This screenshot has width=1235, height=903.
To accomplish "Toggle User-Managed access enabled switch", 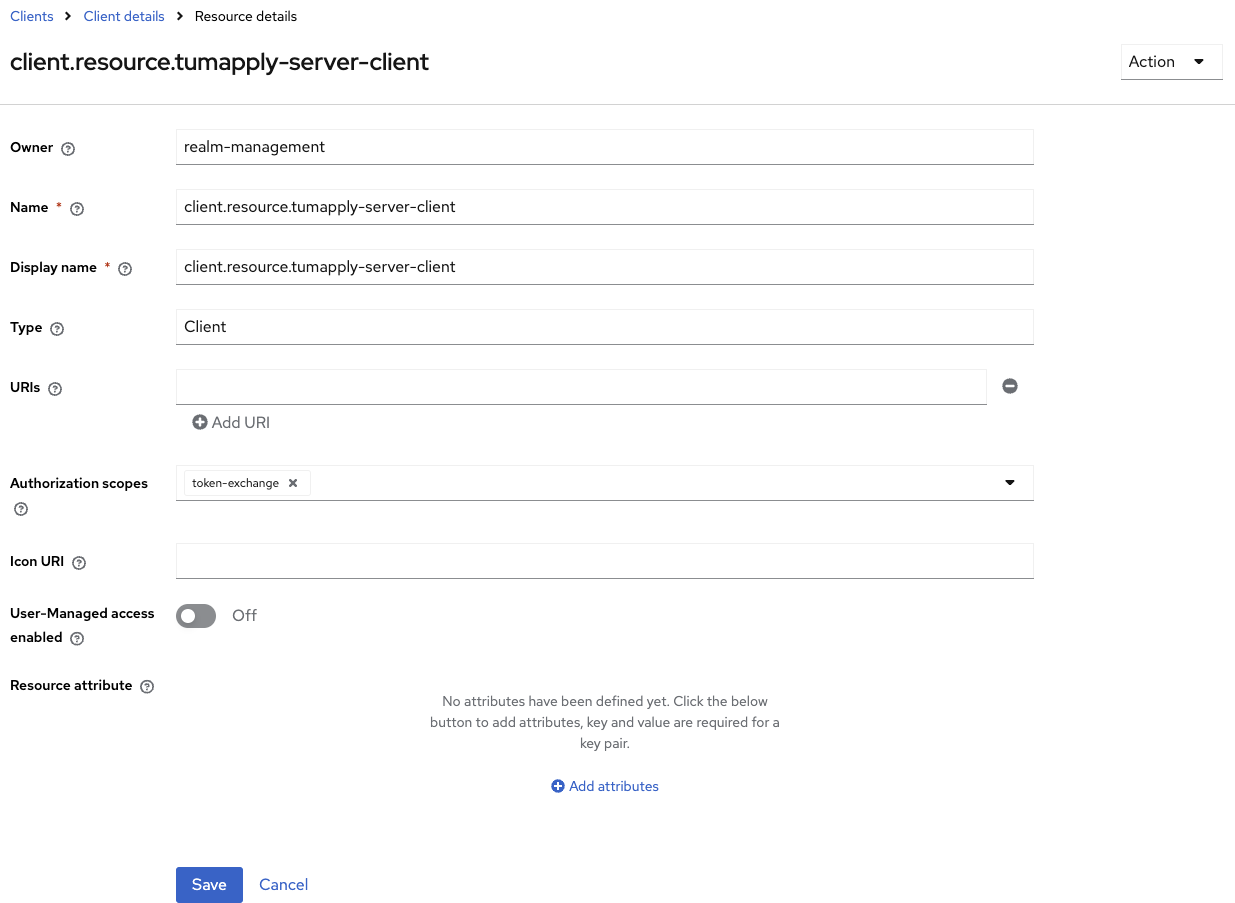I will 196,616.
